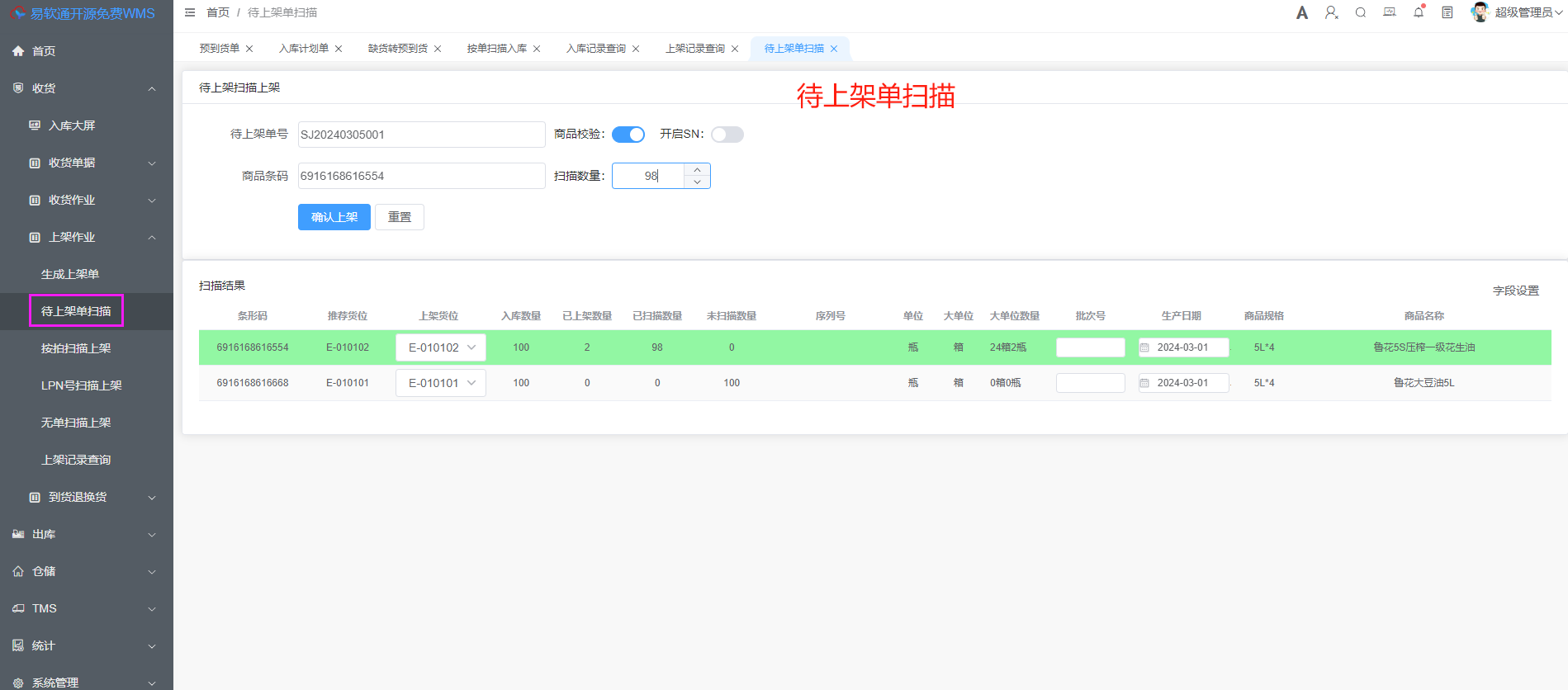The height and width of the screenshot is (690, 1568).
Task: Expand the 收货单据 submenu
Action: click(152, 163)
